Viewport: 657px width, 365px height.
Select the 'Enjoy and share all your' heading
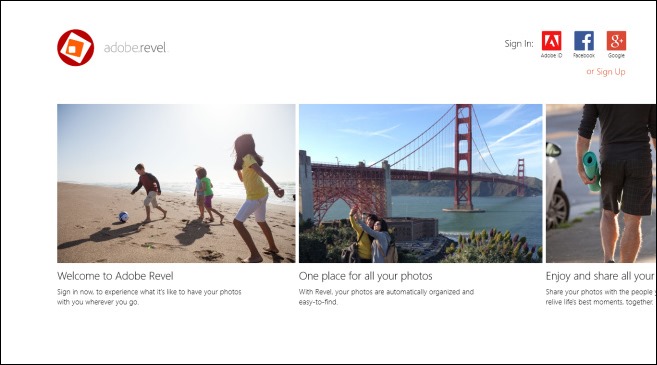600,276
